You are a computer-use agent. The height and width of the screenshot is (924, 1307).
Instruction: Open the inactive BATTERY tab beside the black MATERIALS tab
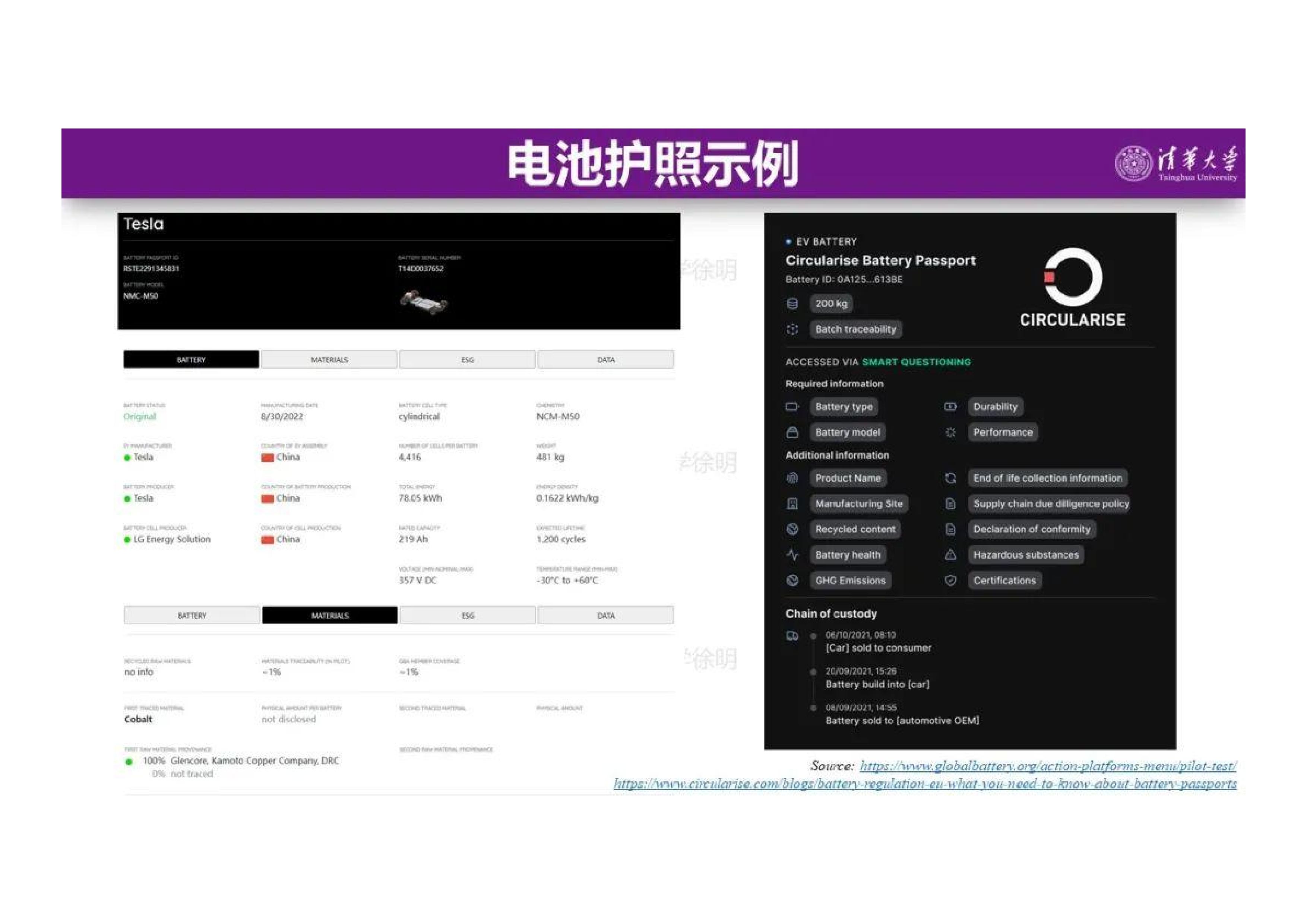tap(192, 615)
